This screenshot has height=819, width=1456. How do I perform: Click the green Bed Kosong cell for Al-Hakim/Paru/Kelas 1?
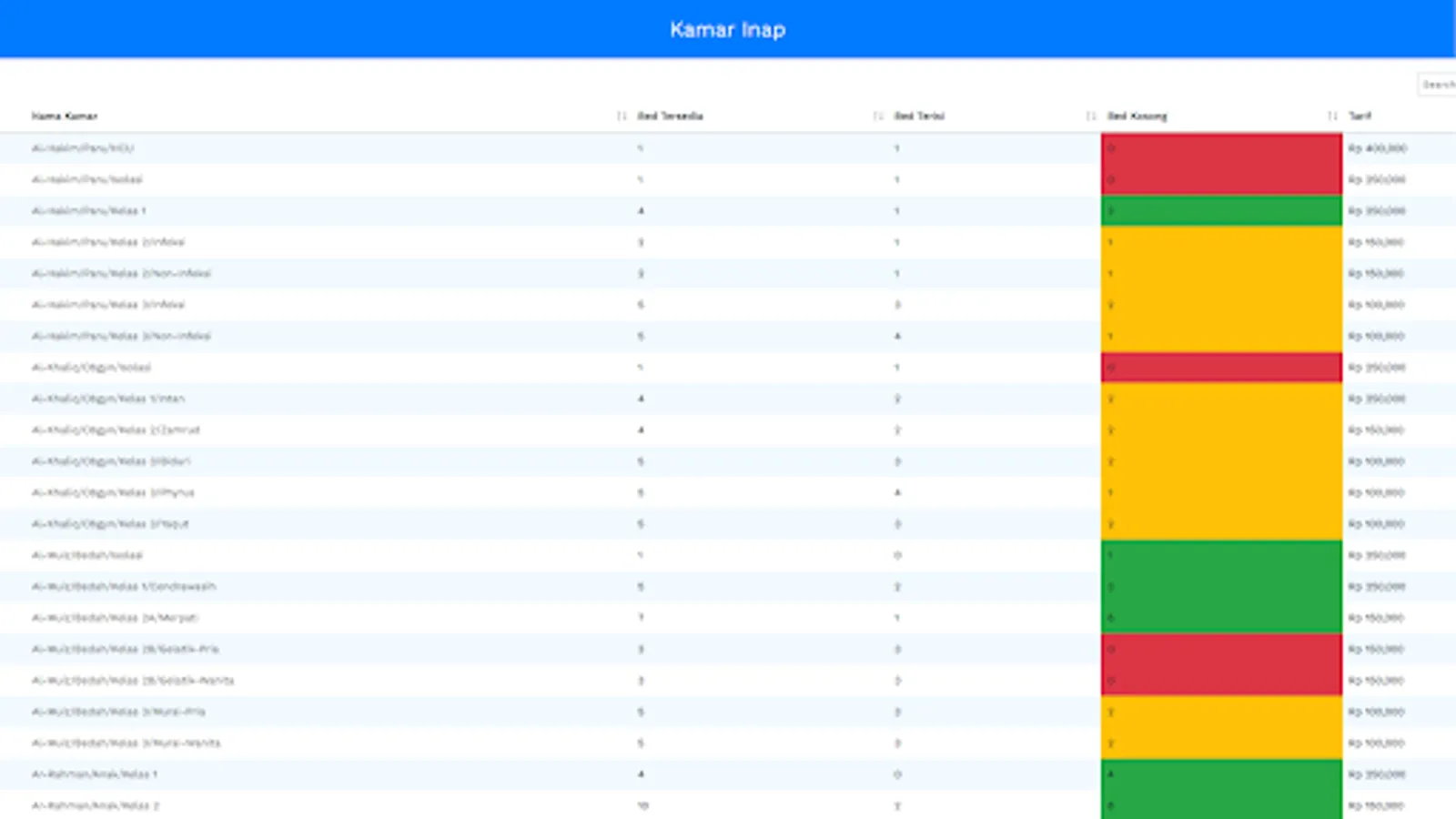pos(1221,210)
